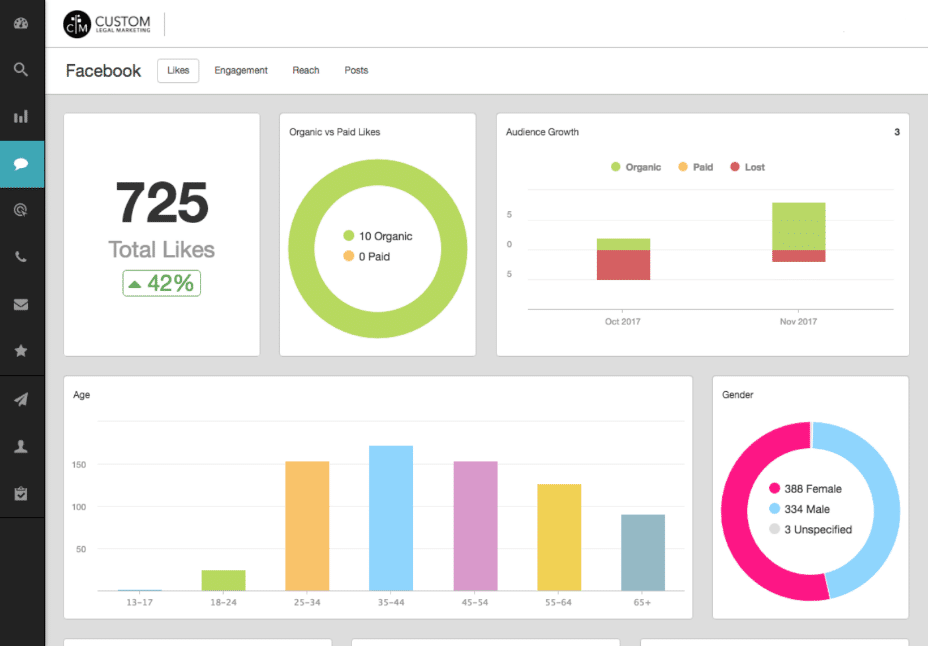Toggle the 334 Male legend entry

coord(800,509)
